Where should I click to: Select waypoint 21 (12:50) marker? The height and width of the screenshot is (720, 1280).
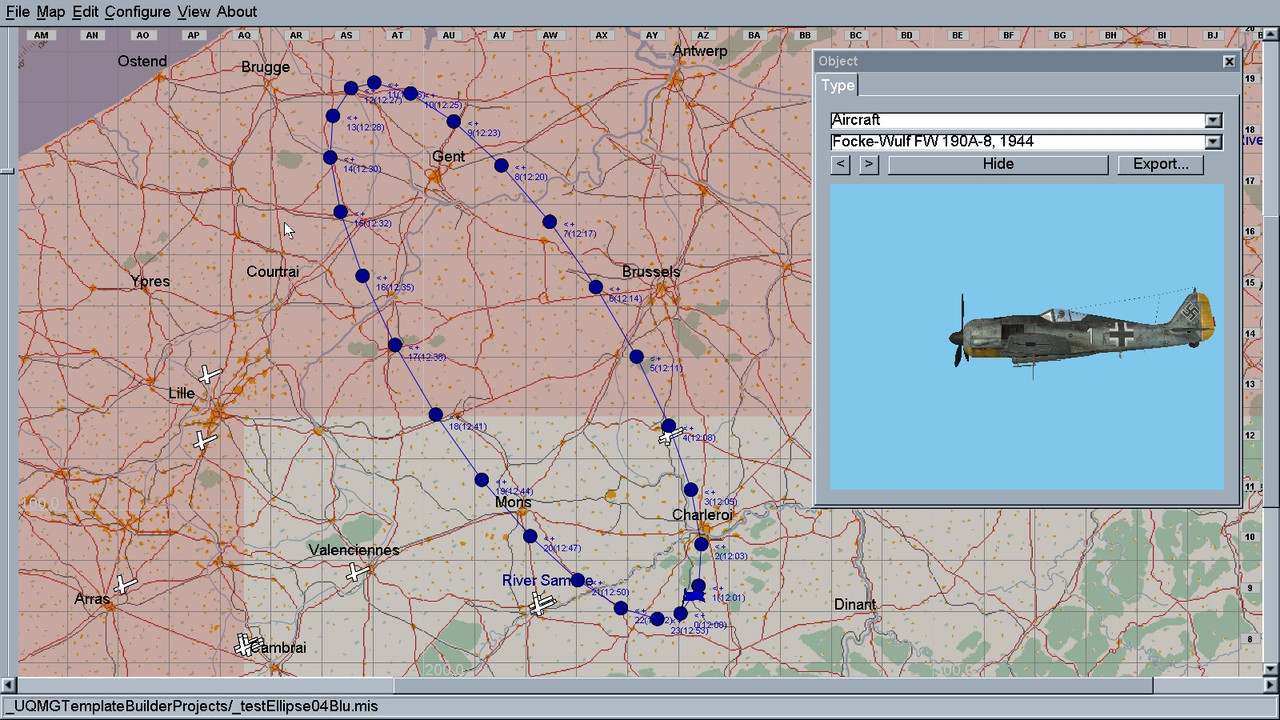pos(578,581)
